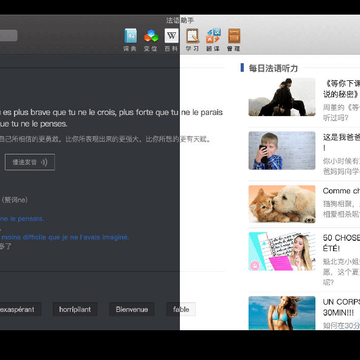The width and height of the screenshot is (360, 360).
Task: Open the couple sitting on hill thumbnail
Action: coord(282,97)
